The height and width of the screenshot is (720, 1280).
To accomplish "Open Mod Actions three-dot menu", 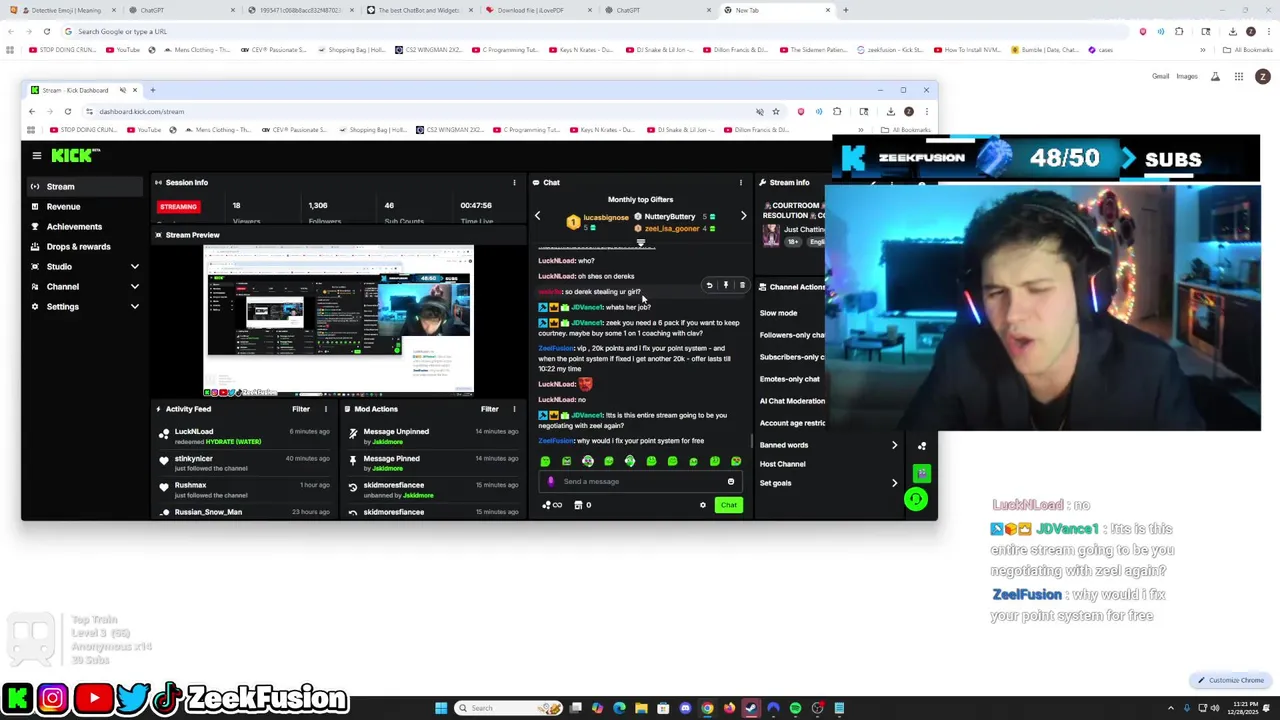I will pyautogui.click(x=514, y=409).
